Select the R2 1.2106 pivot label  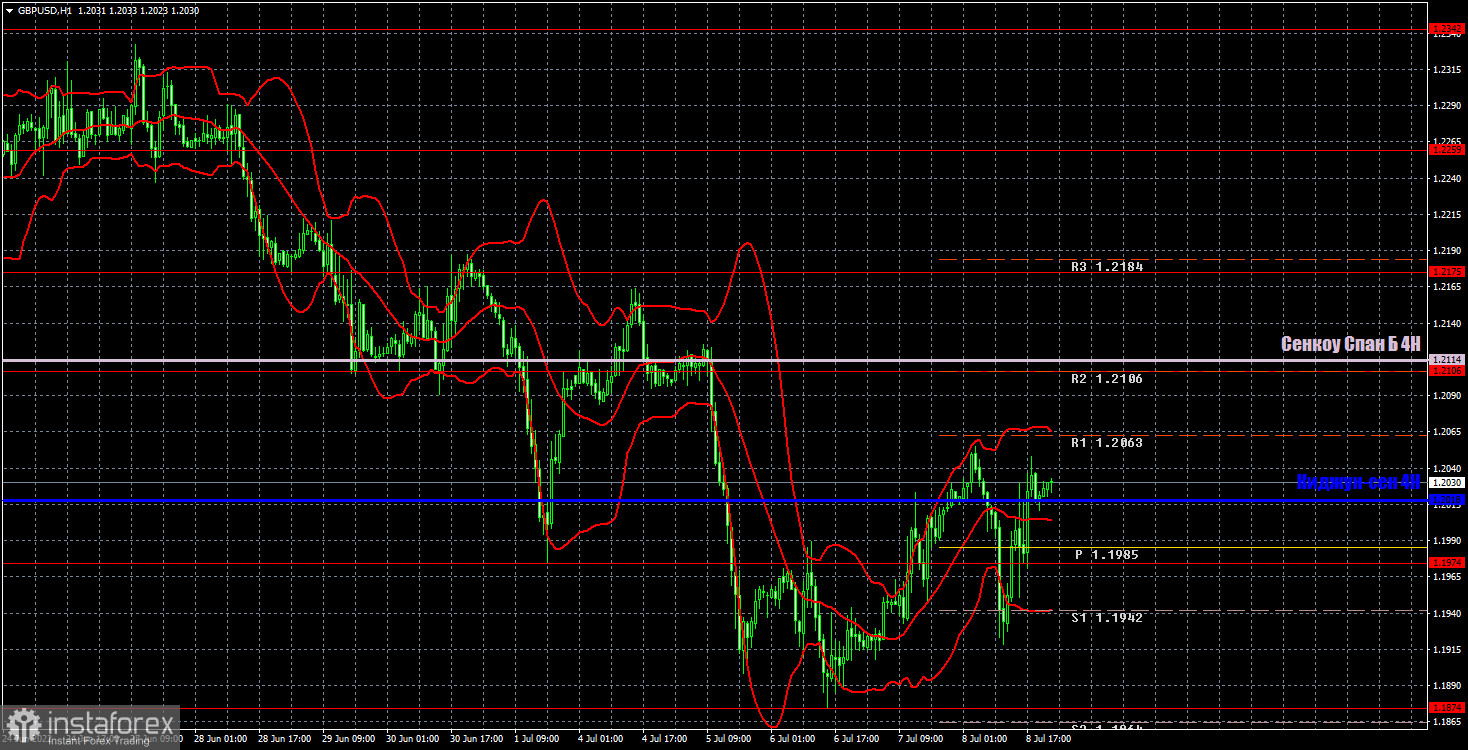point(1106,379)
